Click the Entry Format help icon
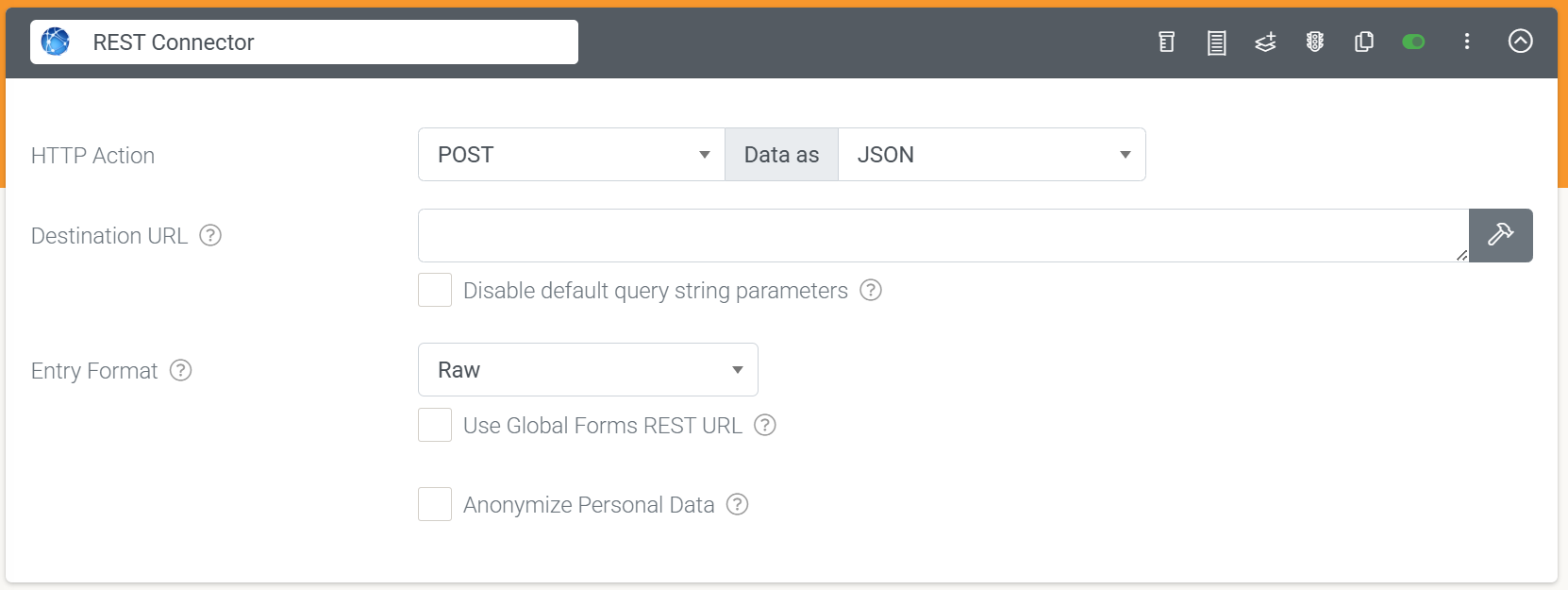Image resolution: width=1568 pixels, height=590 pixels. pyautogui.click(x=180, y=370)
